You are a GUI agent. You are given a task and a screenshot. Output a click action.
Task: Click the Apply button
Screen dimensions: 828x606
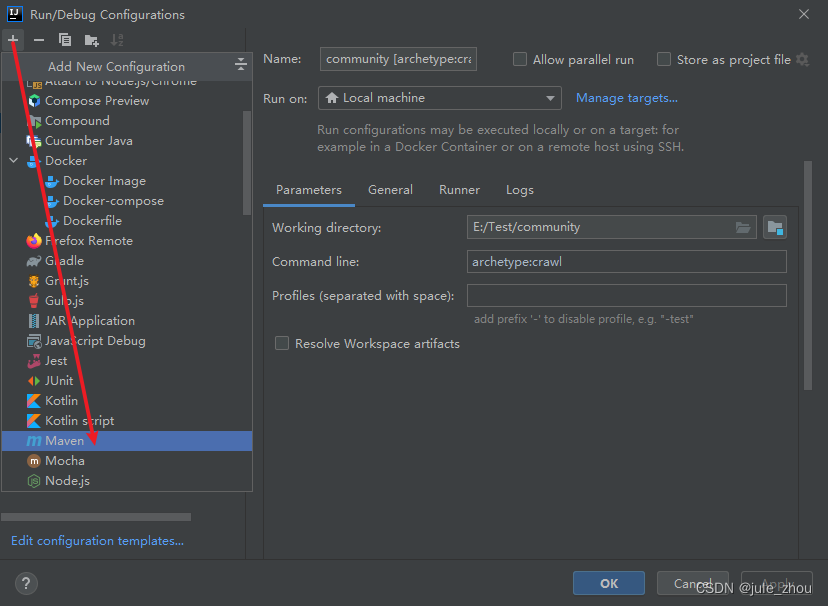[777, 583]
